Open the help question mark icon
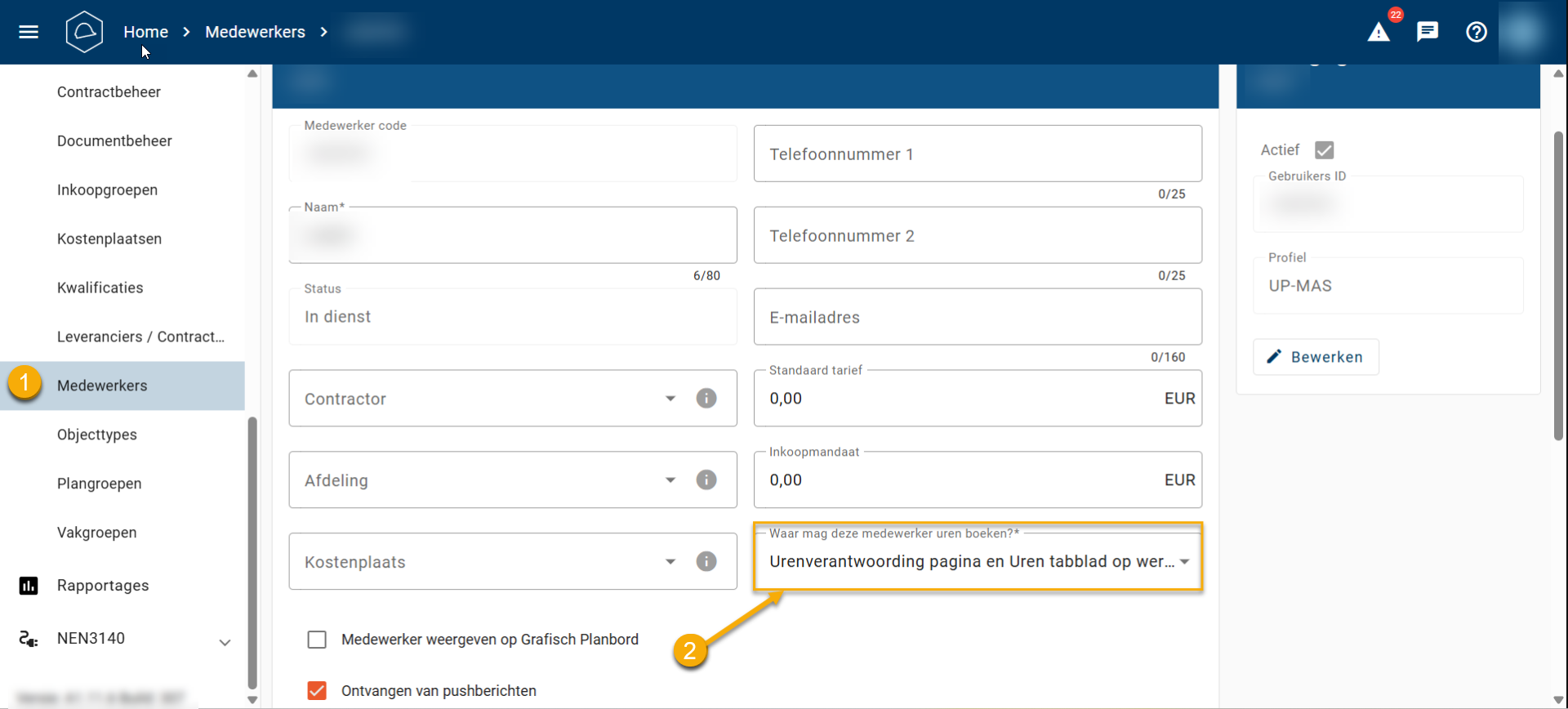The width and height of the screenshot is (1568, 709). tap(1477, 32)
